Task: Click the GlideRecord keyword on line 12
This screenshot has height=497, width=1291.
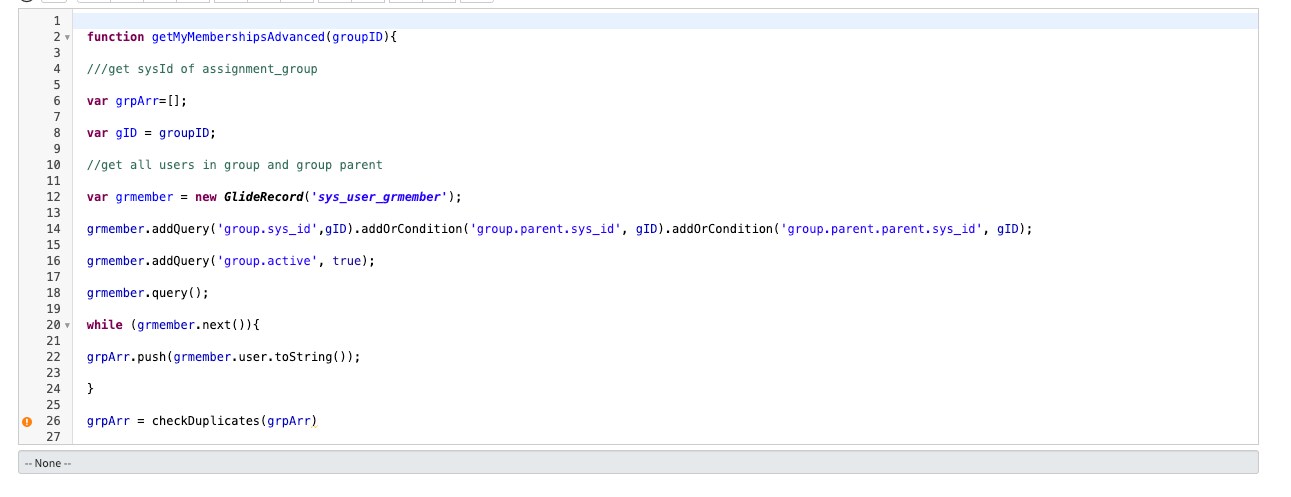Action: [264, 197]
